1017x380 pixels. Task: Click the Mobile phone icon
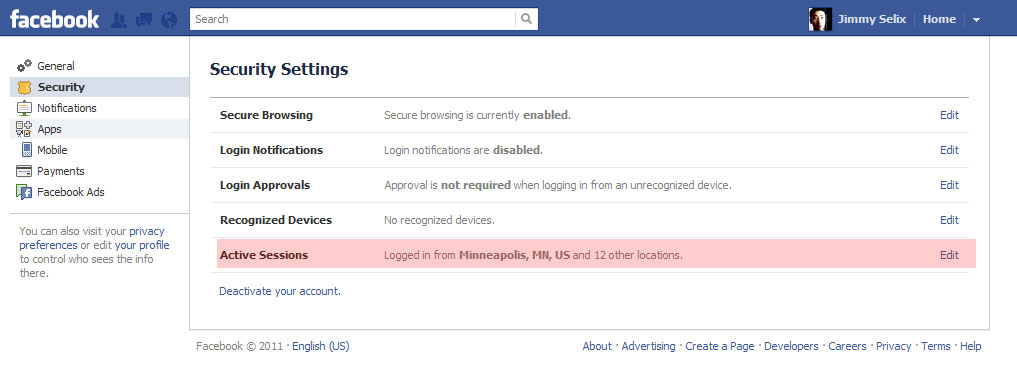[x=27, y=150]
